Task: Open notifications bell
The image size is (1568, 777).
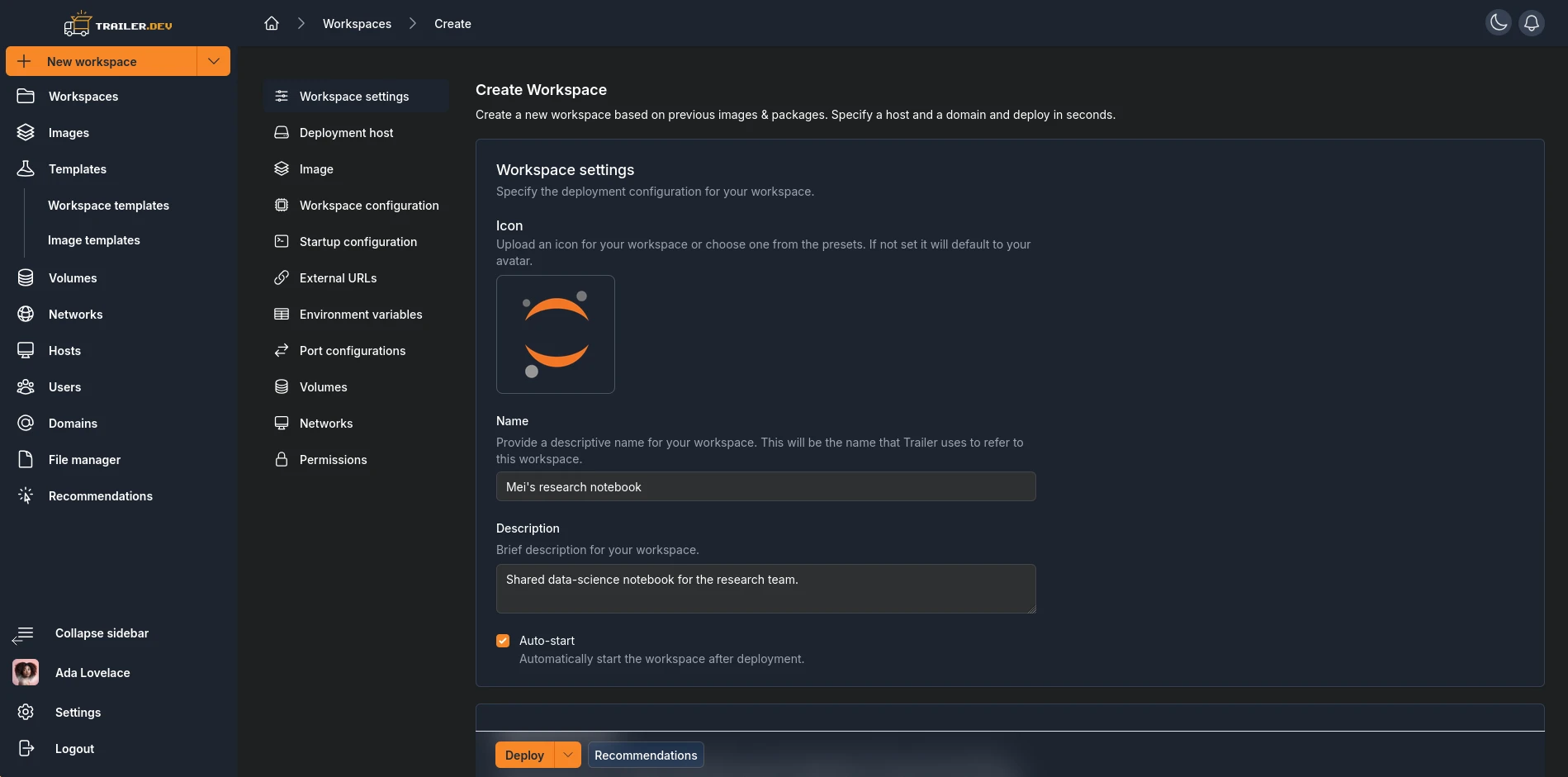Action: 1532,22
